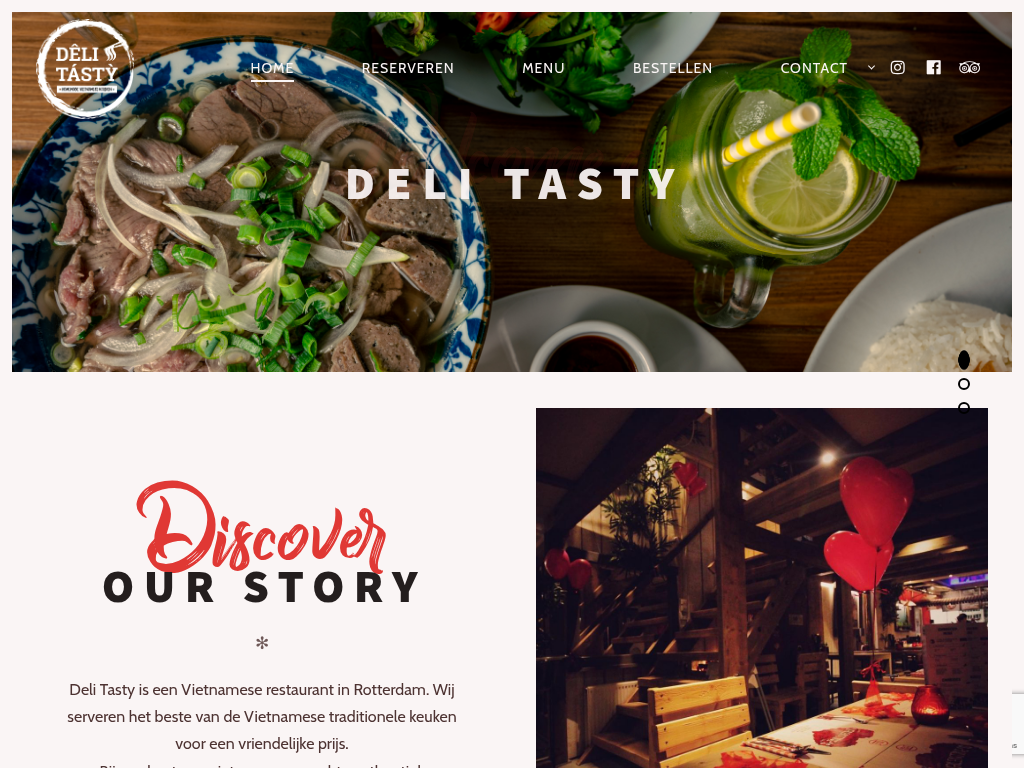Viewport: 1024px width, 768px height.
Task: Open the restaurant interior photo with heart balloons
Action: click(761, 588)
